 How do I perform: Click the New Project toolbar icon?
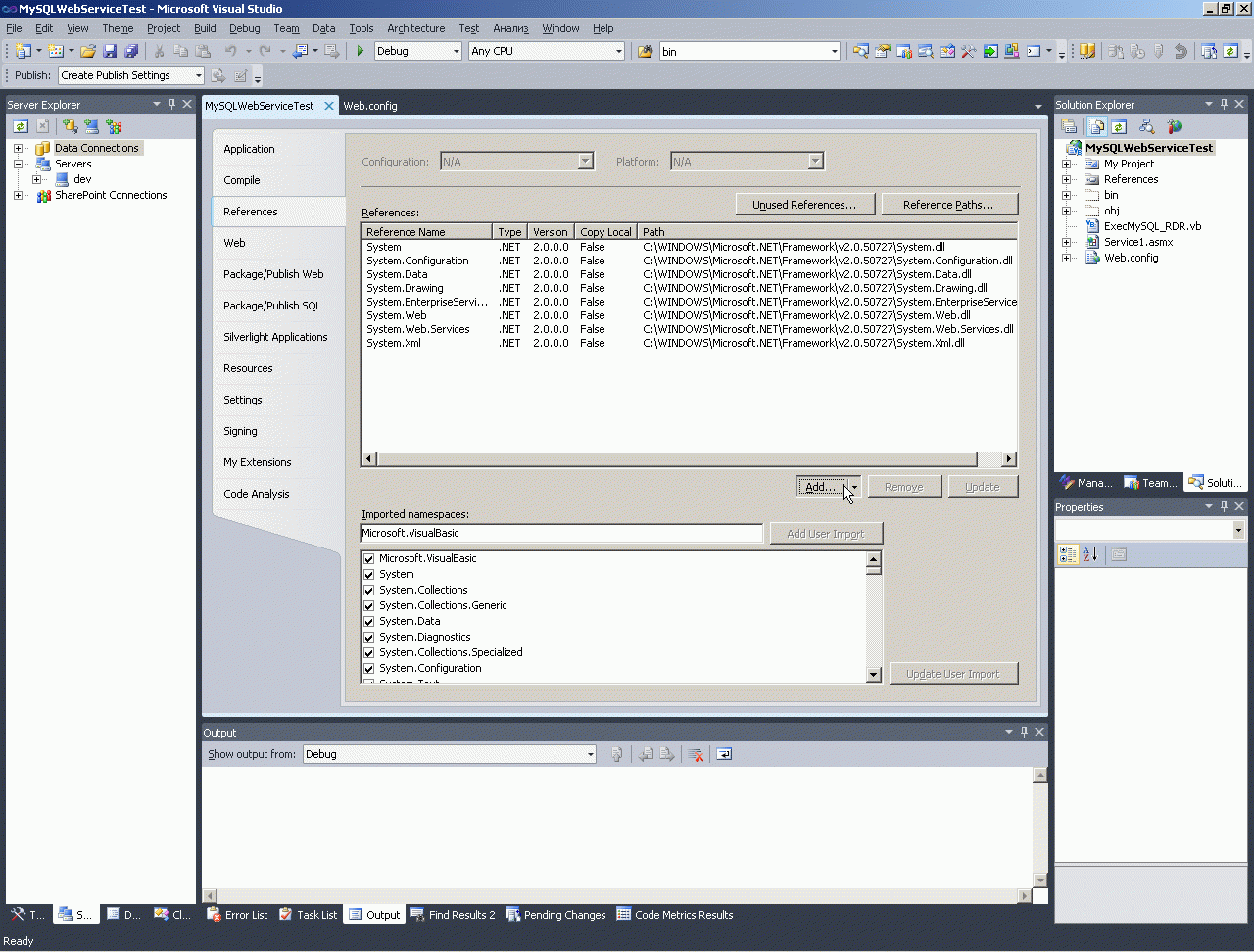(24, 51)
